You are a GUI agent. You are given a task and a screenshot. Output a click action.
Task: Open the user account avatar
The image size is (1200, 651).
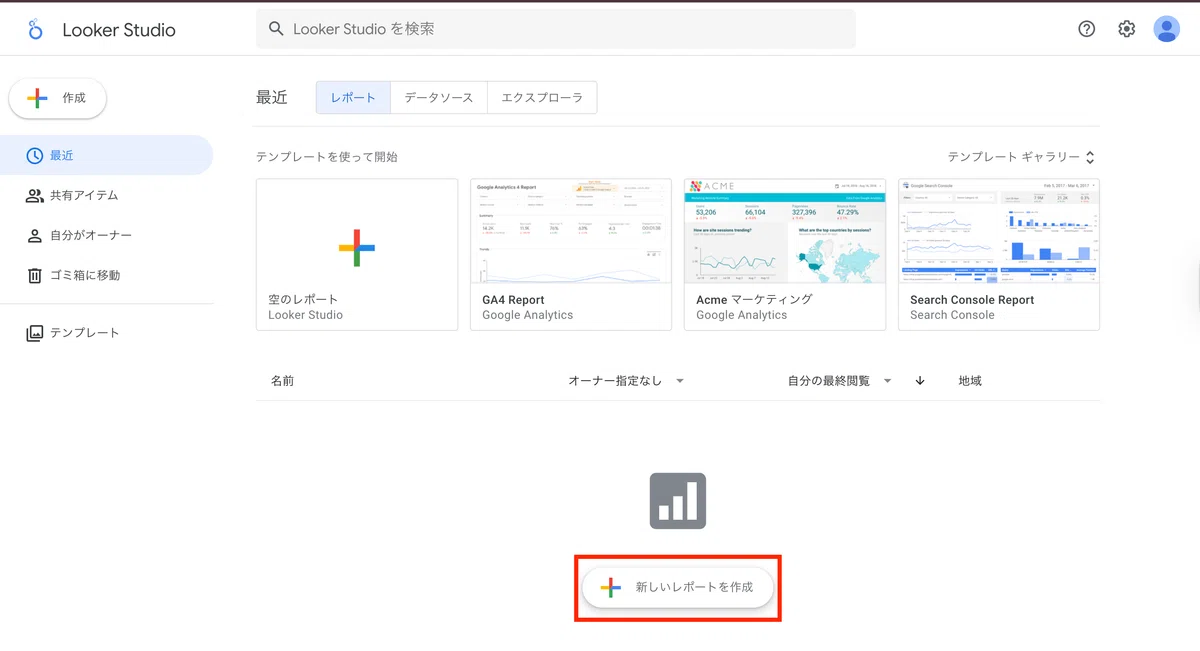(x=1167, y=29)
